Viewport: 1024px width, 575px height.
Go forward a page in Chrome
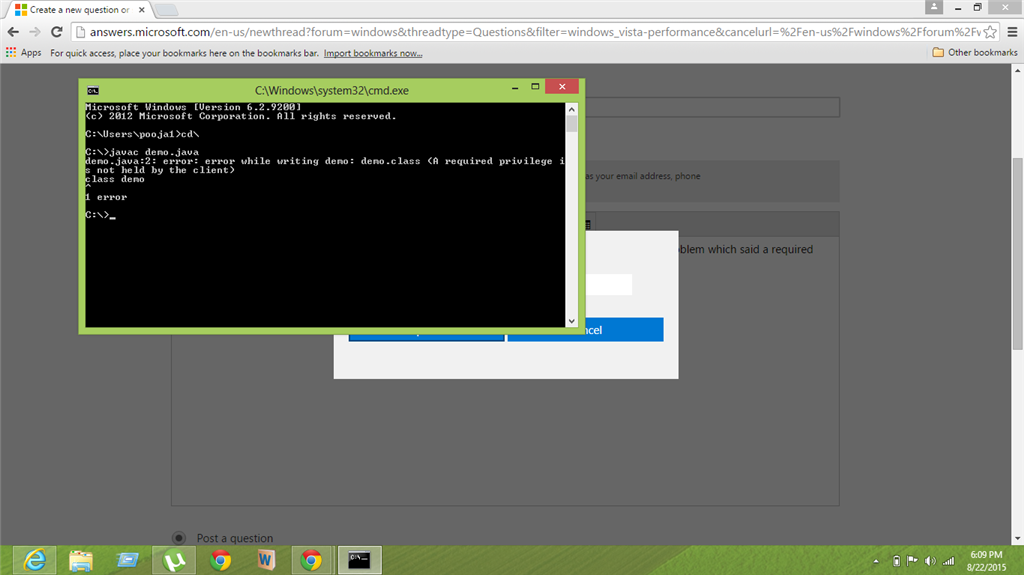(x=35, y=32)
